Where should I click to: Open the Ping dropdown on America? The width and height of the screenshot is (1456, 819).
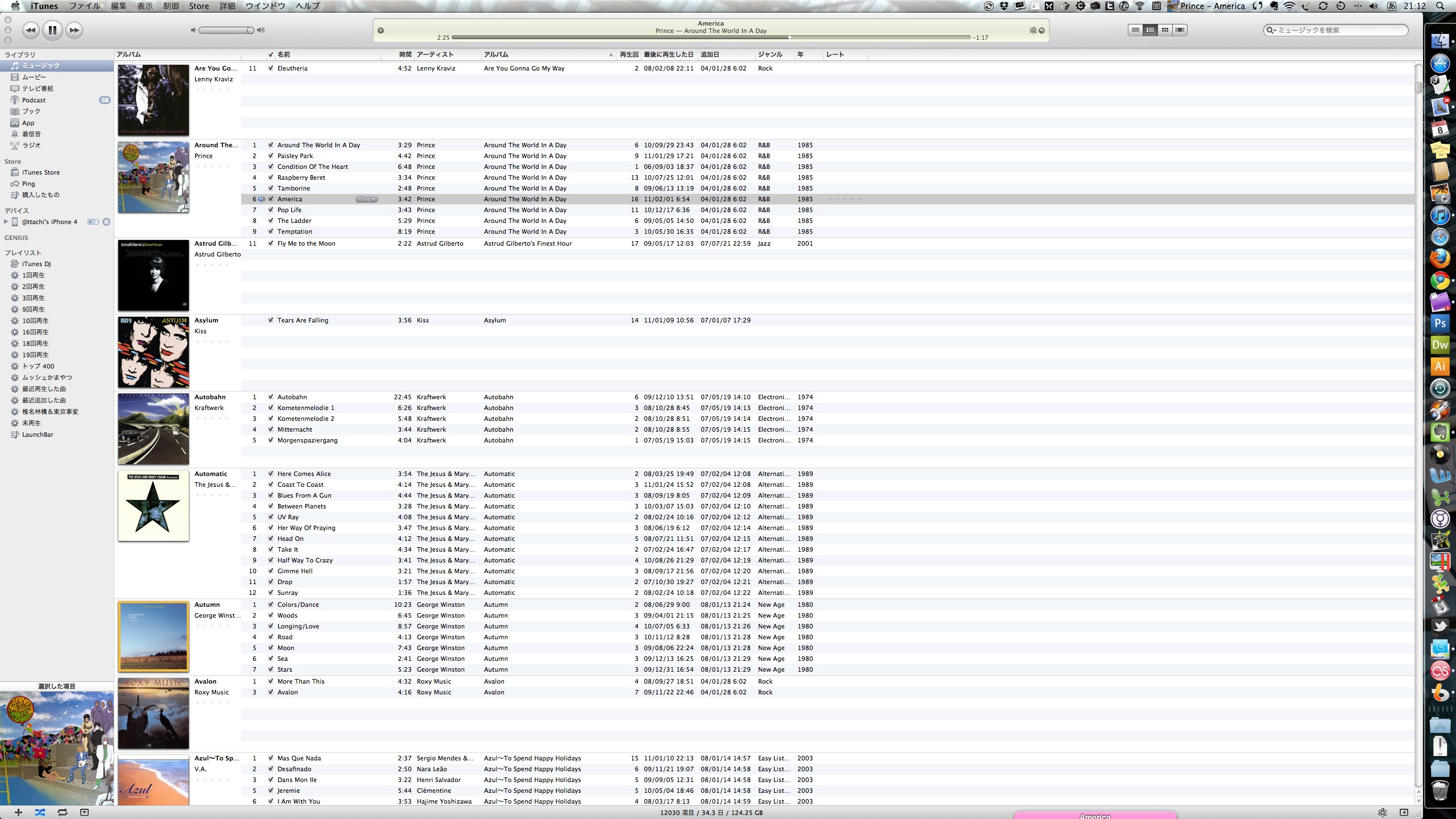(x=366, y=199)
